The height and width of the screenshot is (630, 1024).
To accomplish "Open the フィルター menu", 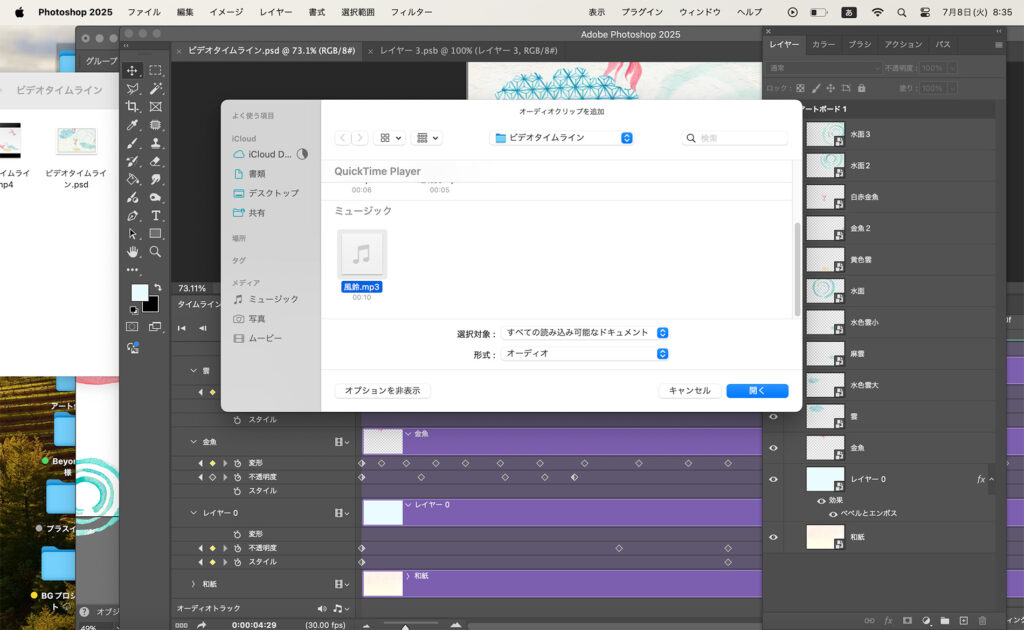I will point(411,12).
